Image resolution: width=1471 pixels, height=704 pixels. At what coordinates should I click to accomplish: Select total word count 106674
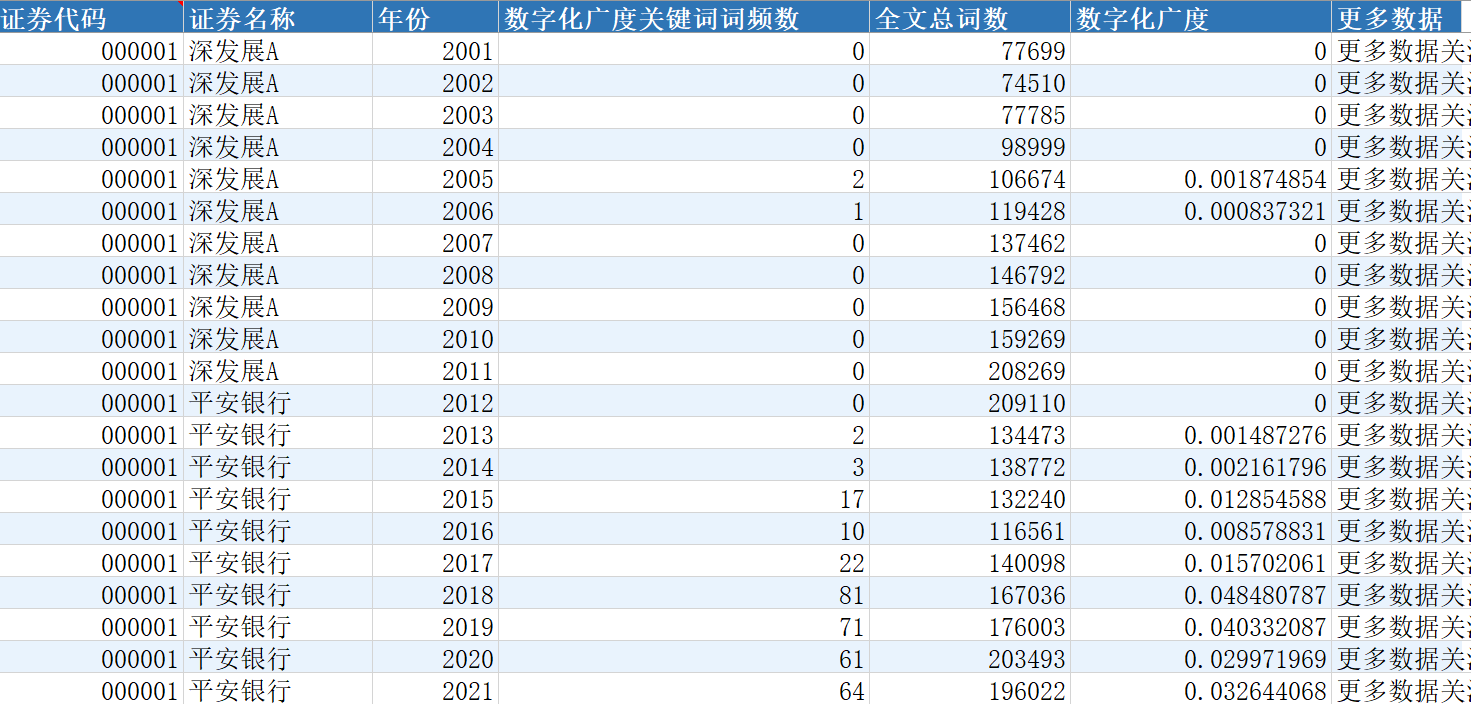[x=970, y=179]
